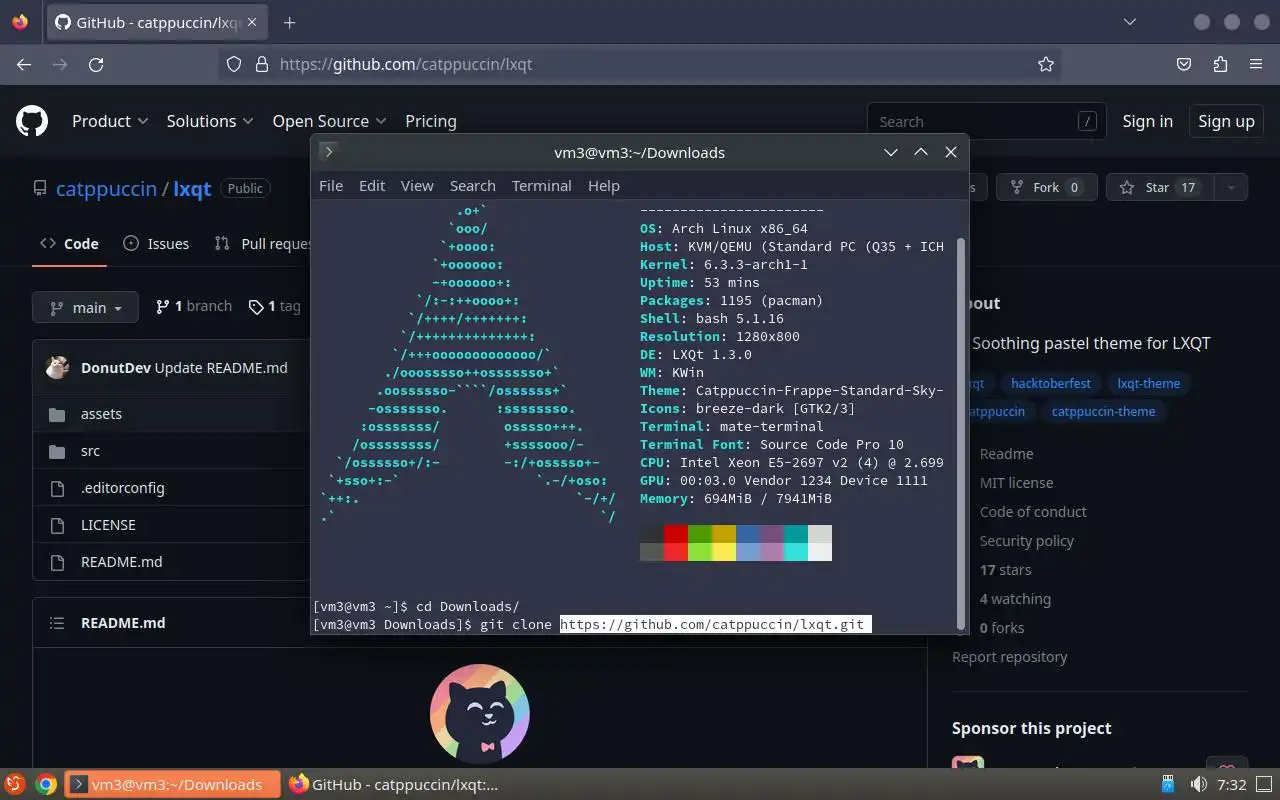Open the MIT license link in sidebar

pyautogui.click(x=1016, y=483)
